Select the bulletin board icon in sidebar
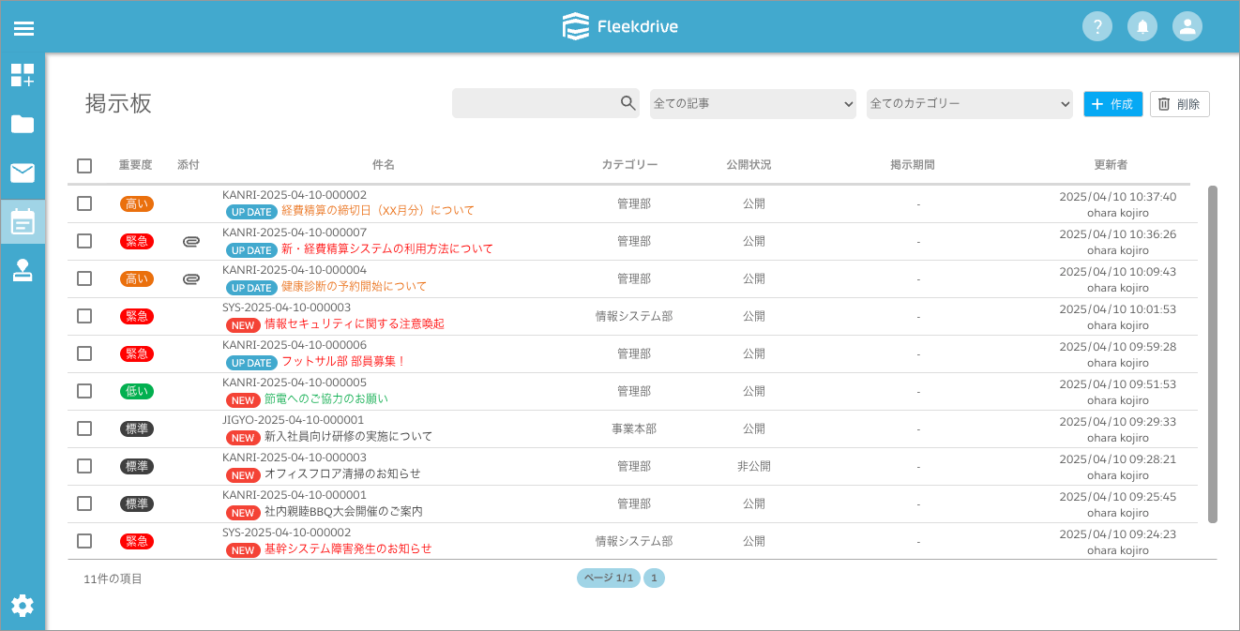The width and height of the screenshot is (1240, 631). point(23,220)
